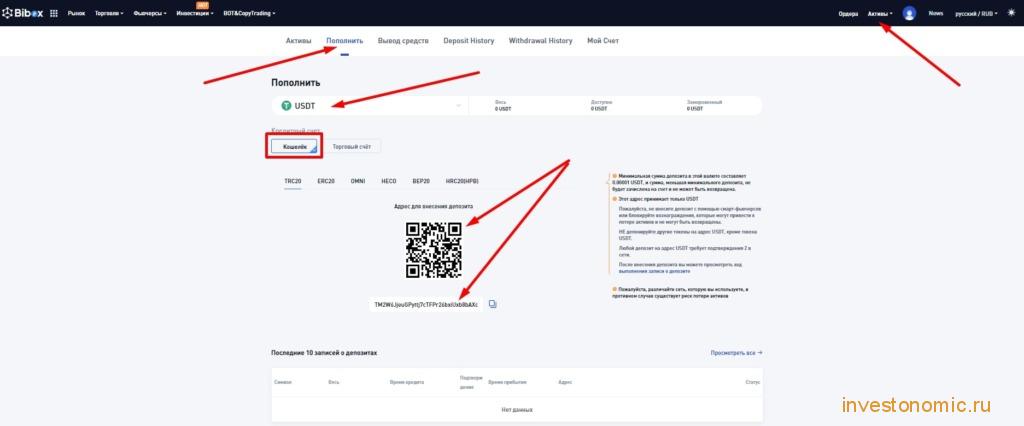
Task: Click the deposit QR code
Action: click(434, 250)
